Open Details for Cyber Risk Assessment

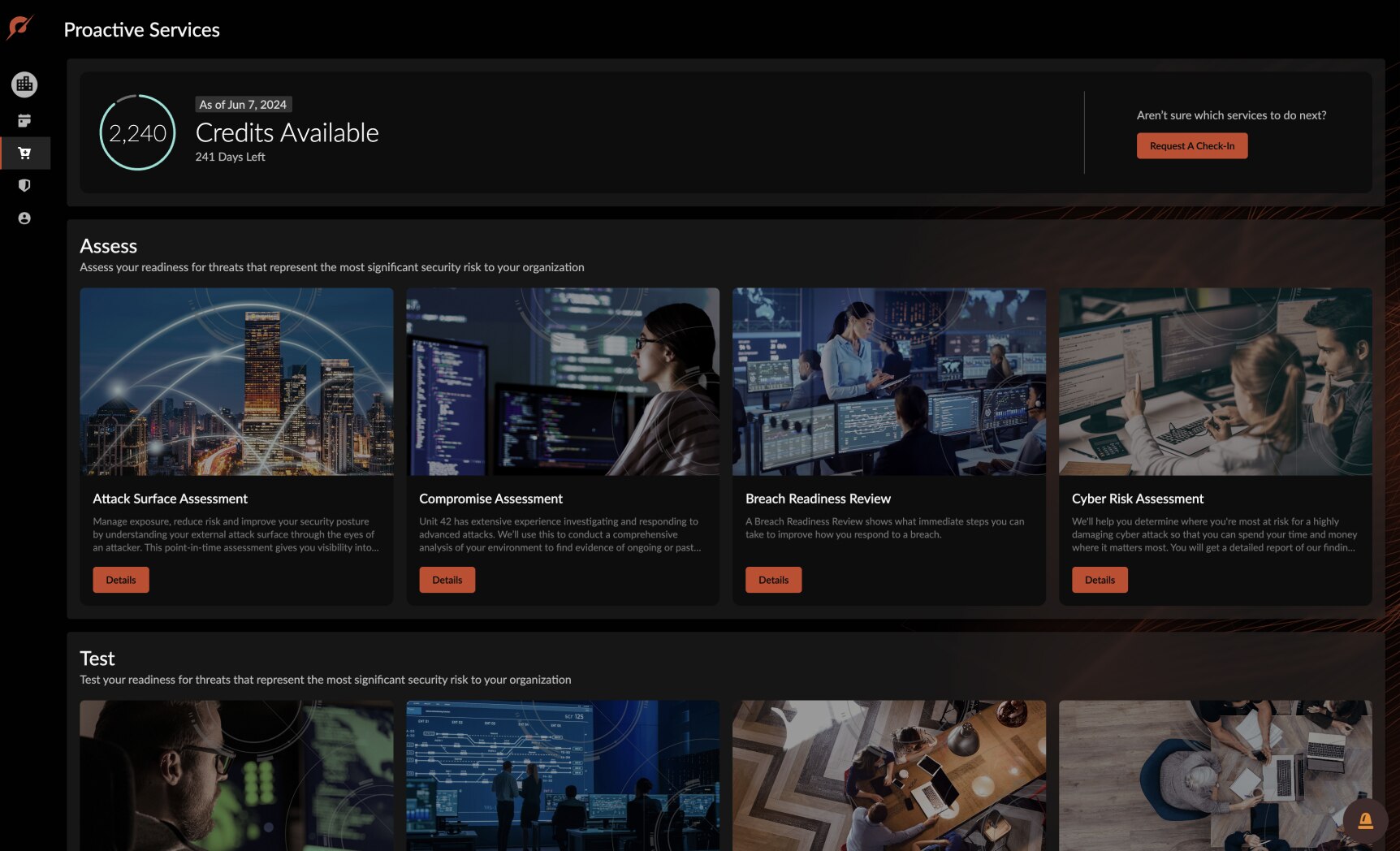1100,580
